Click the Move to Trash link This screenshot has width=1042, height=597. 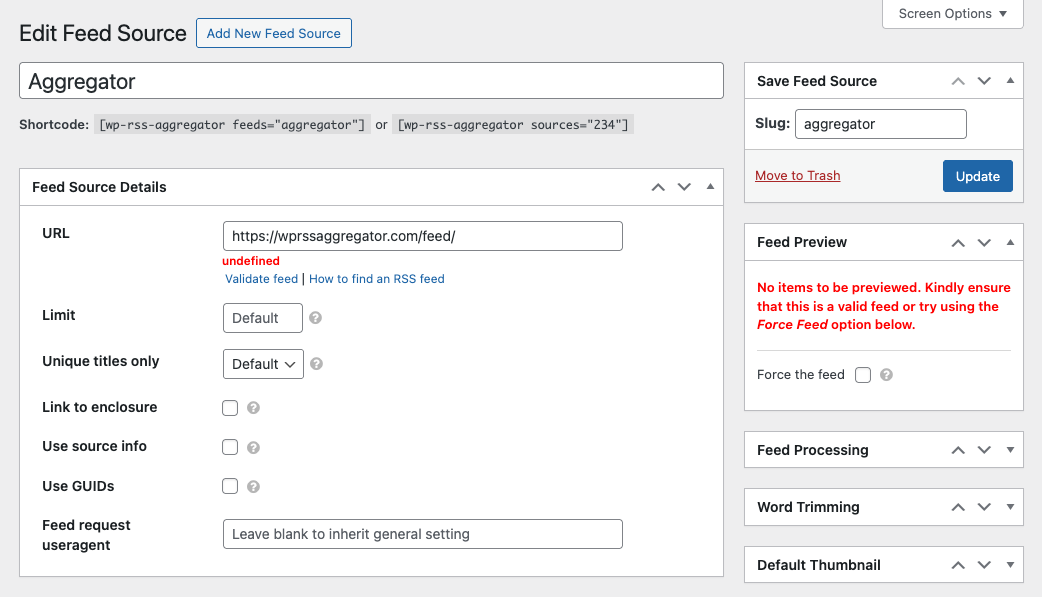(x=797, y=176)
